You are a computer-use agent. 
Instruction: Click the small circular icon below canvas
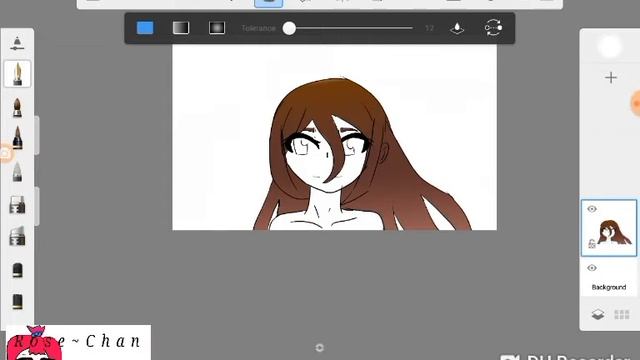[320, 348]
